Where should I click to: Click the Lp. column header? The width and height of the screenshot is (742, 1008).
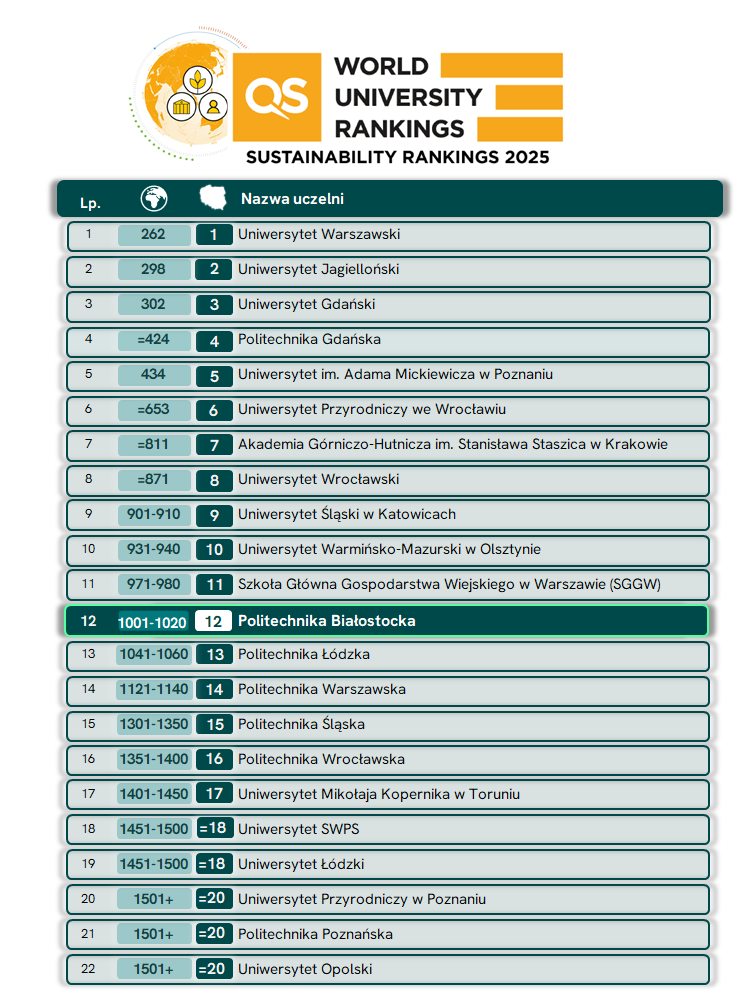click(90, 203)
